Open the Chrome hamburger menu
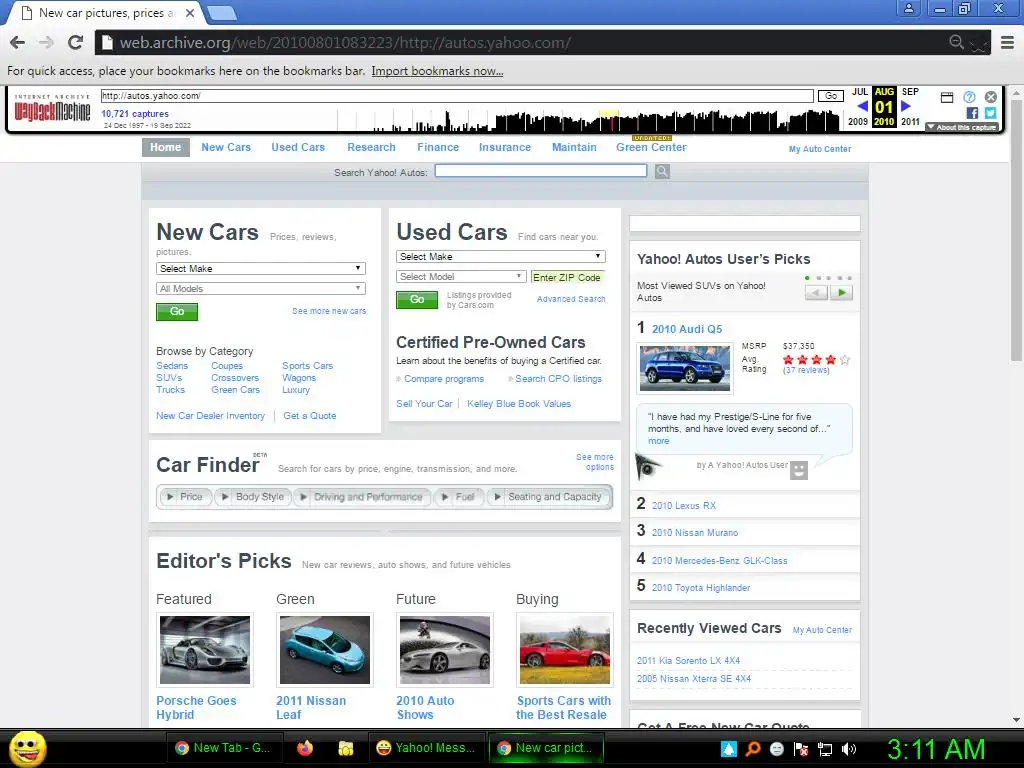This screenshot has height=768, width=1024. [1007, 42]
